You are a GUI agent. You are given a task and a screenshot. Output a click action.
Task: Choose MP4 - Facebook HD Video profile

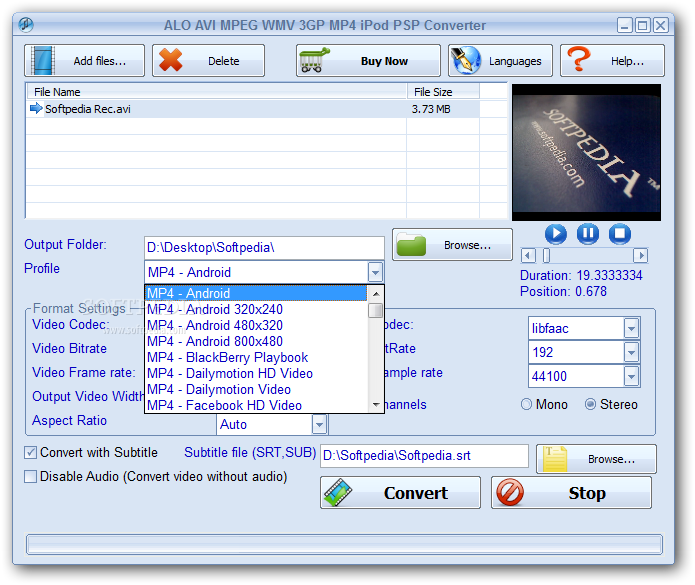click(x=257, y=405)
